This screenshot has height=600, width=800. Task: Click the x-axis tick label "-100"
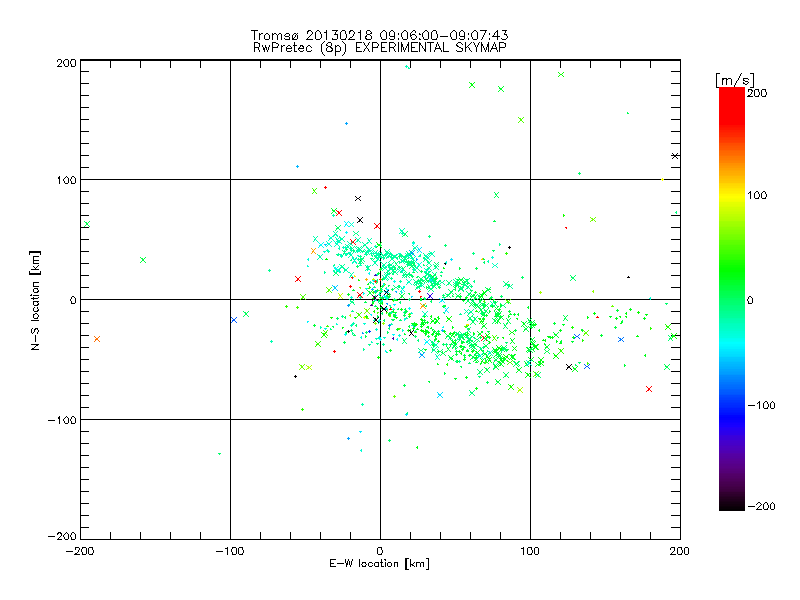(x=230, y=551)
